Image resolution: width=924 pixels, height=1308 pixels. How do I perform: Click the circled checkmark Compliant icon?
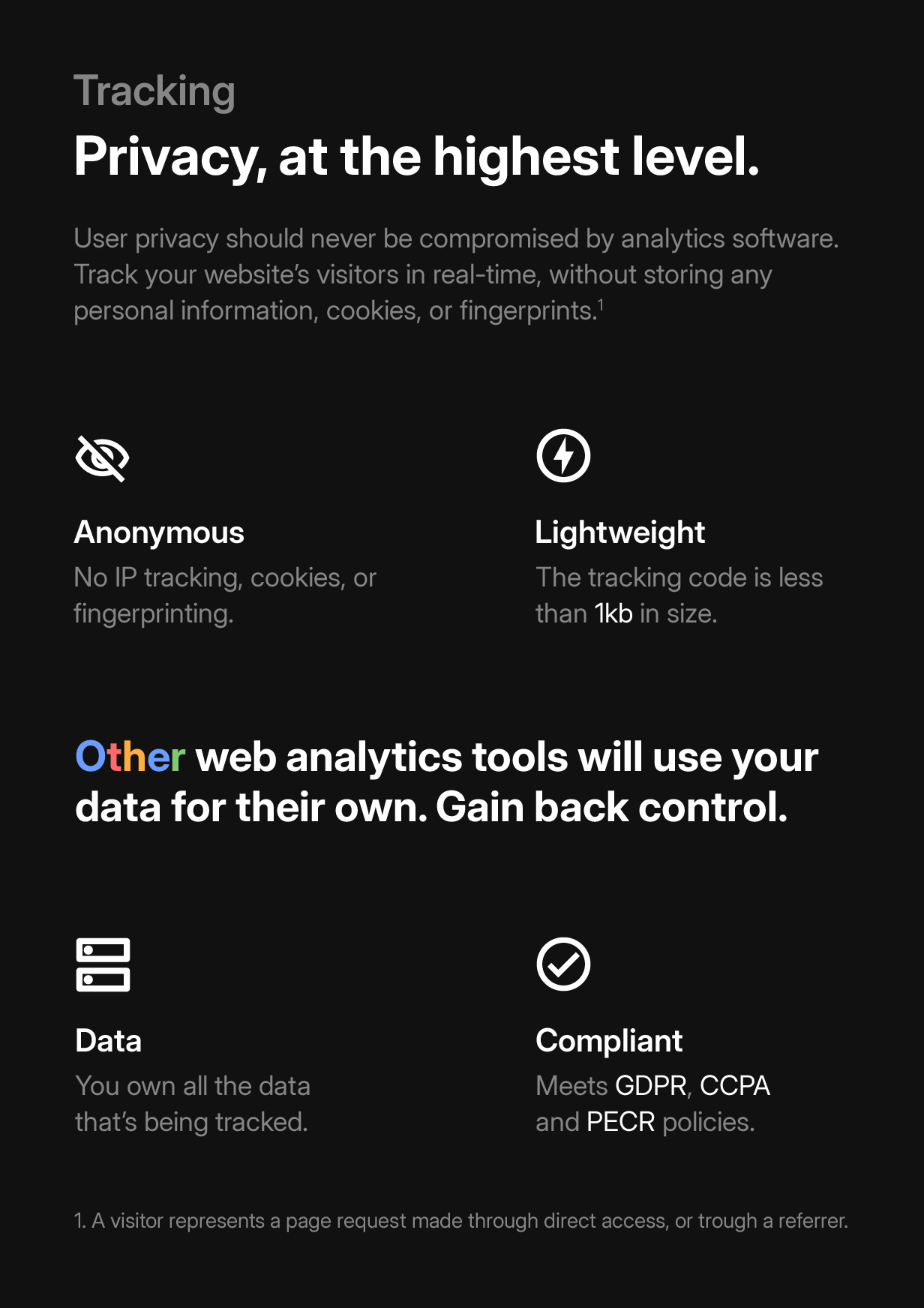pos(563,964)
